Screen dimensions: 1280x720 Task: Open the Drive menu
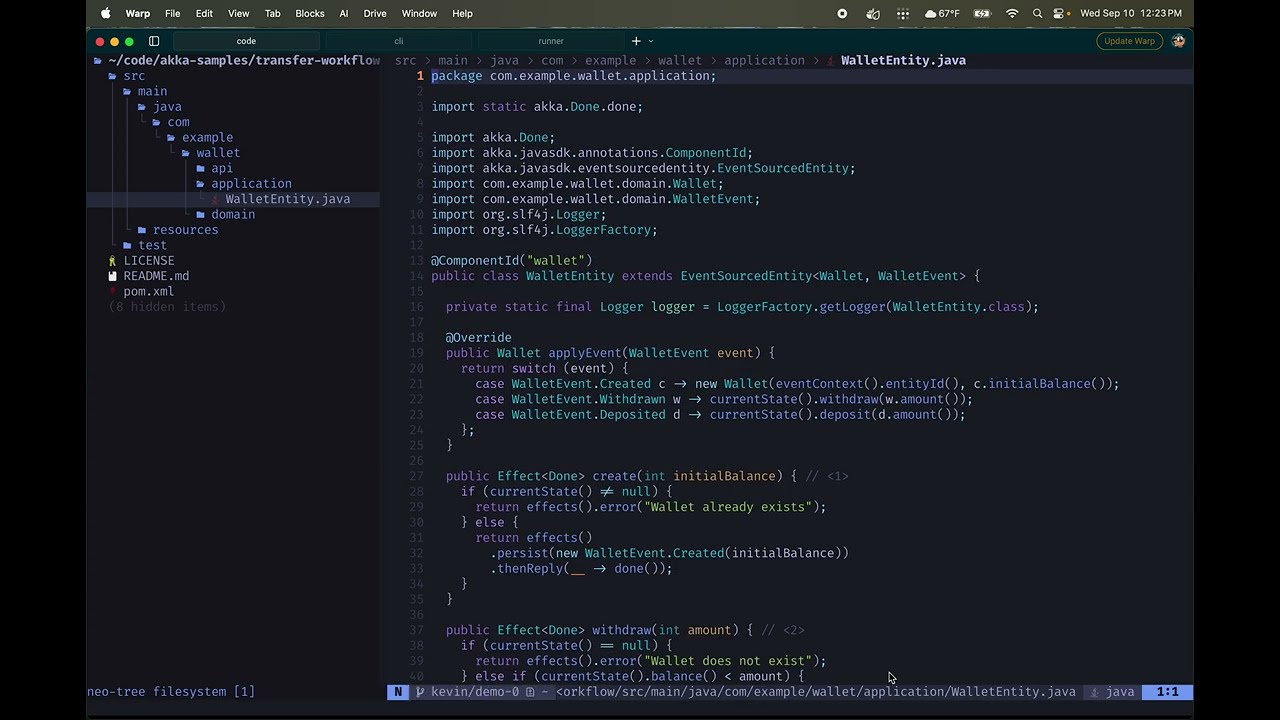point(375,13)
